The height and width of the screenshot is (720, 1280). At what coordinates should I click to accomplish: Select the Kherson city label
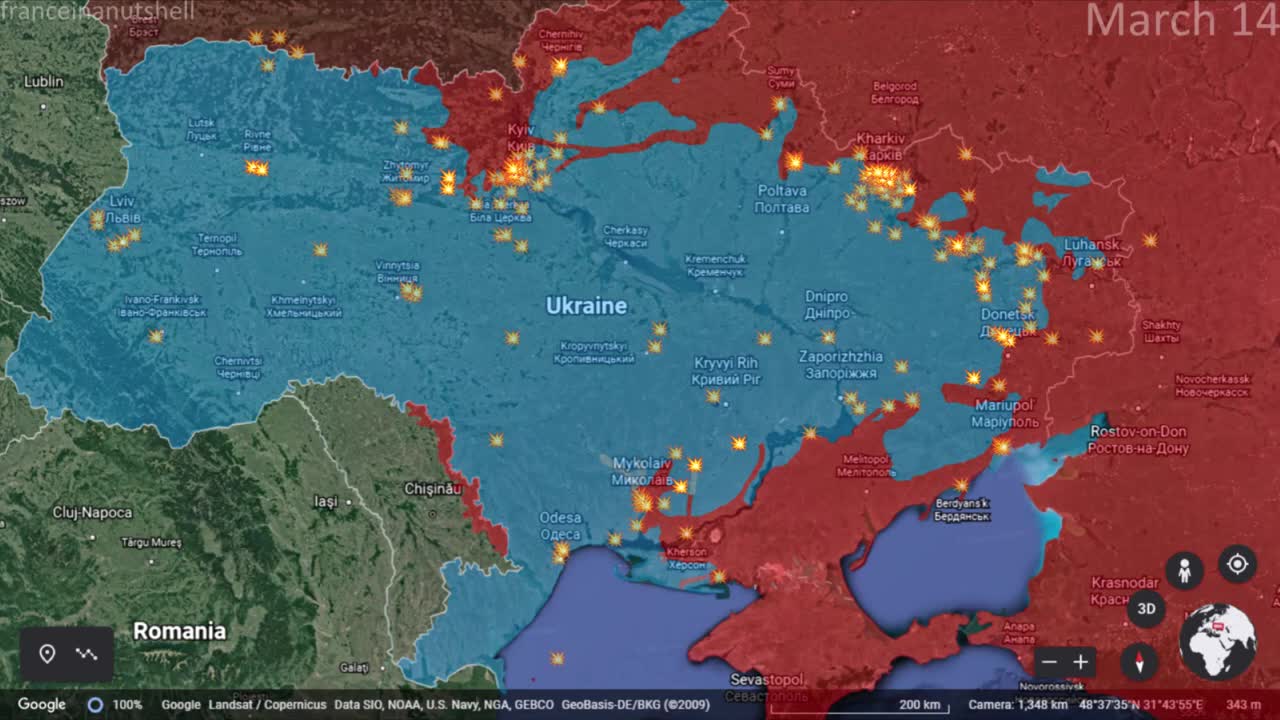[x=687, y=558]
